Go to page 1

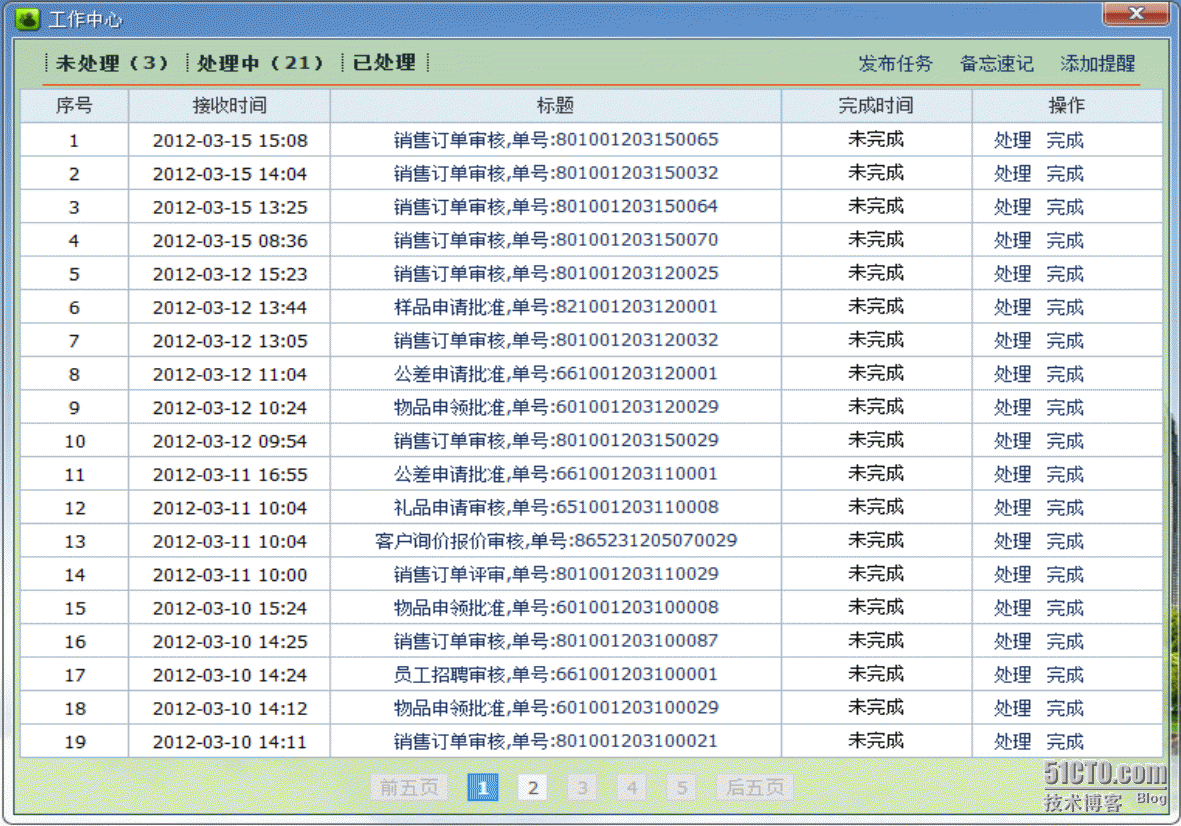tap(483, 788)
